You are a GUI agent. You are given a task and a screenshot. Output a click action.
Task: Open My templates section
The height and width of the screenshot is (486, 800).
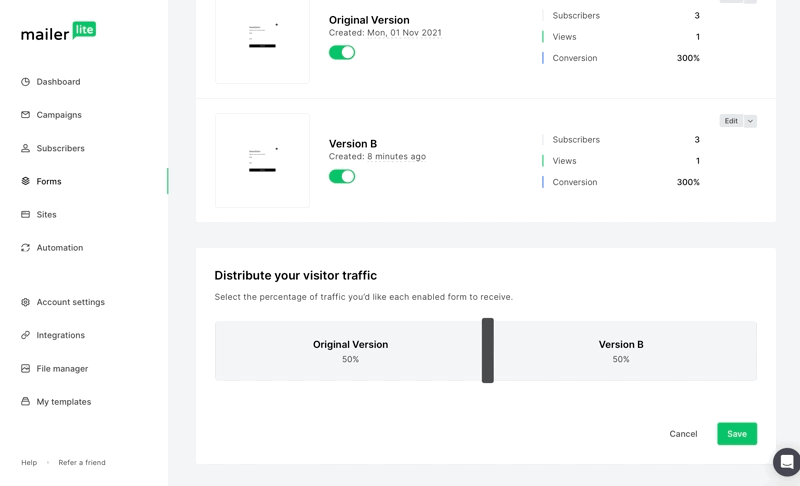[x=63, y=402]
